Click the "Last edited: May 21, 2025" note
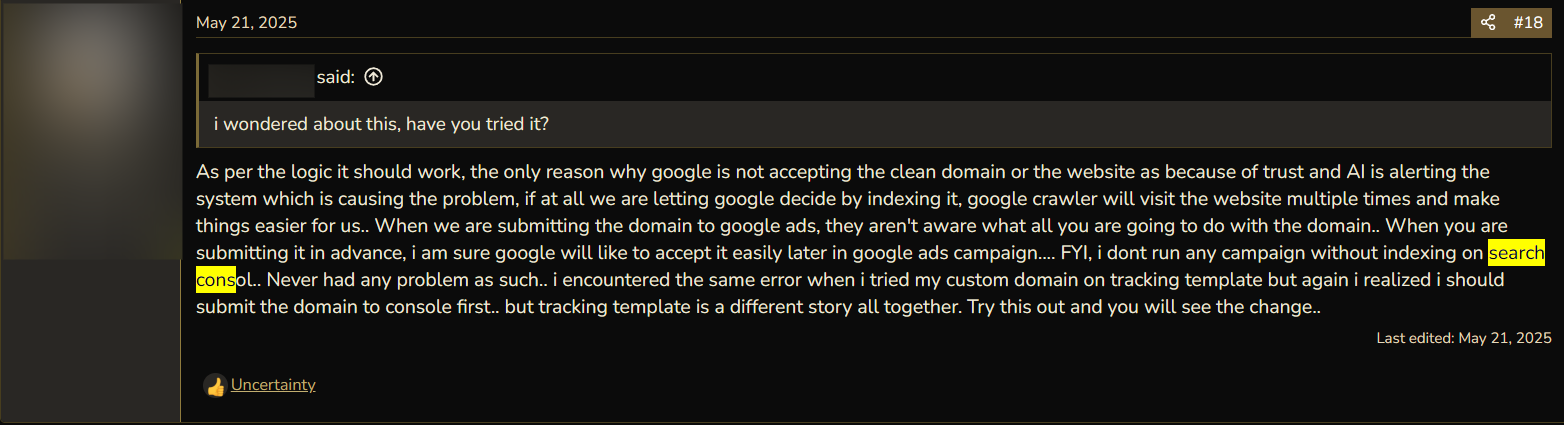Screen dimensions: 1564x425 (1464, 338)
